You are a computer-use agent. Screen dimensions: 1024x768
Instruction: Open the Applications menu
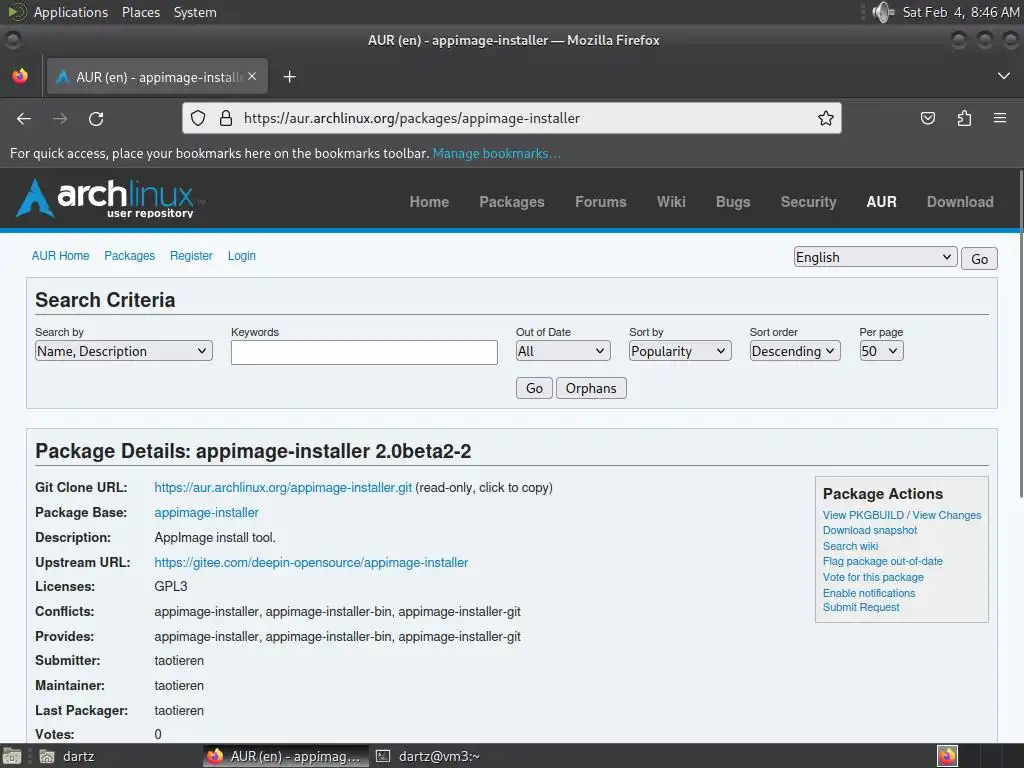click(x=71, y=12)
